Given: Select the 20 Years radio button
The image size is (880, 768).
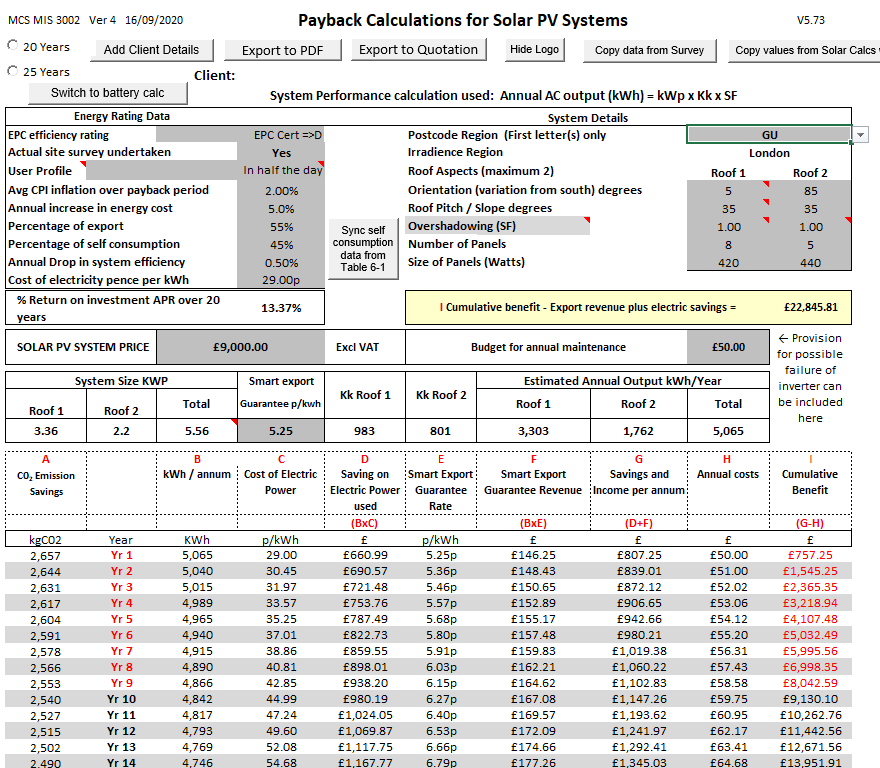Looking at the screenshot, I should 14,46.
